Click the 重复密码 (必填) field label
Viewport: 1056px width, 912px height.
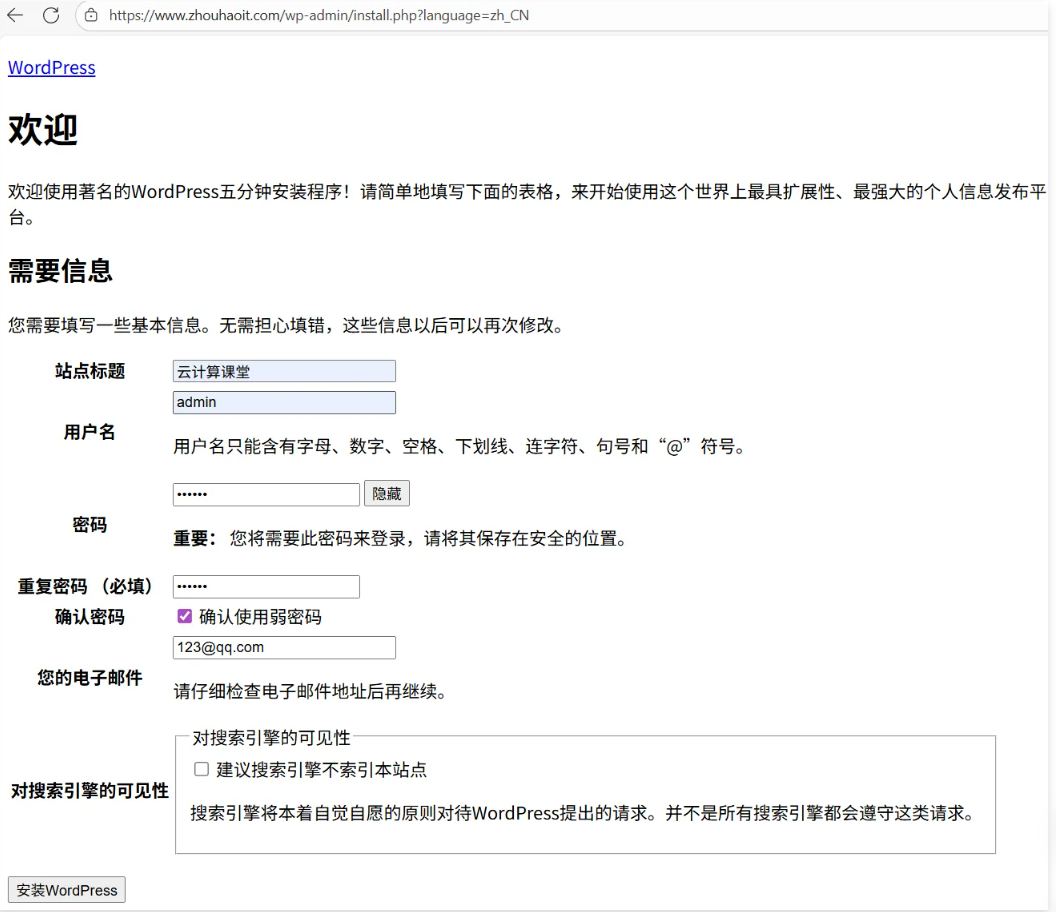tap(86, 587)
